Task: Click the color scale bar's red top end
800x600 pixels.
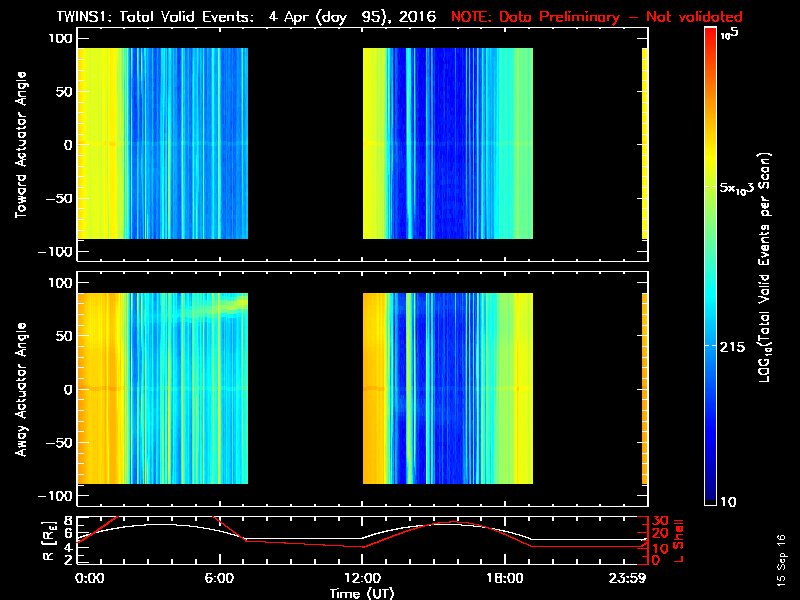Action: [x=710, y=32]
